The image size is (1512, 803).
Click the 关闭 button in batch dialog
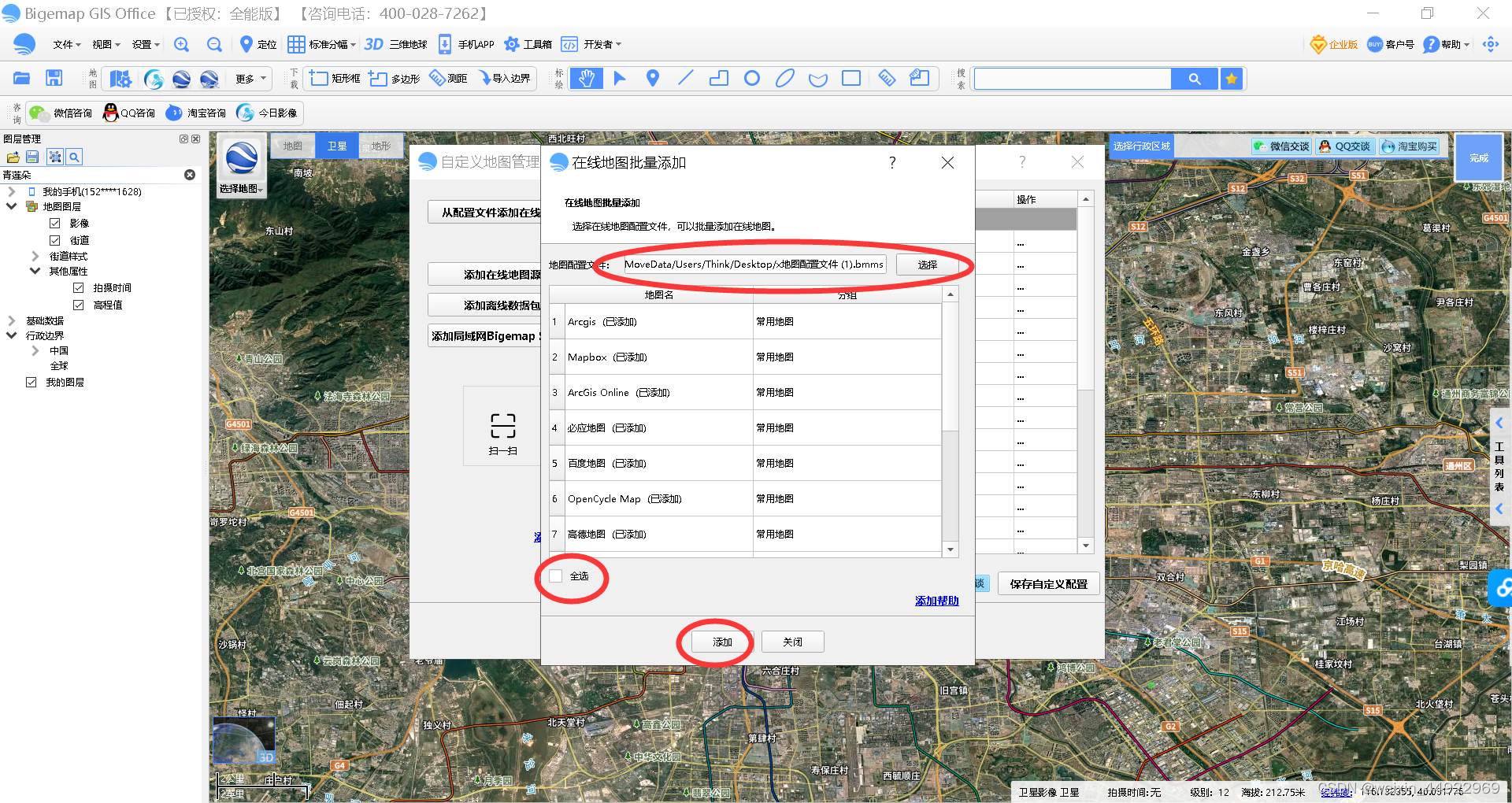click(x=793, y=642)
